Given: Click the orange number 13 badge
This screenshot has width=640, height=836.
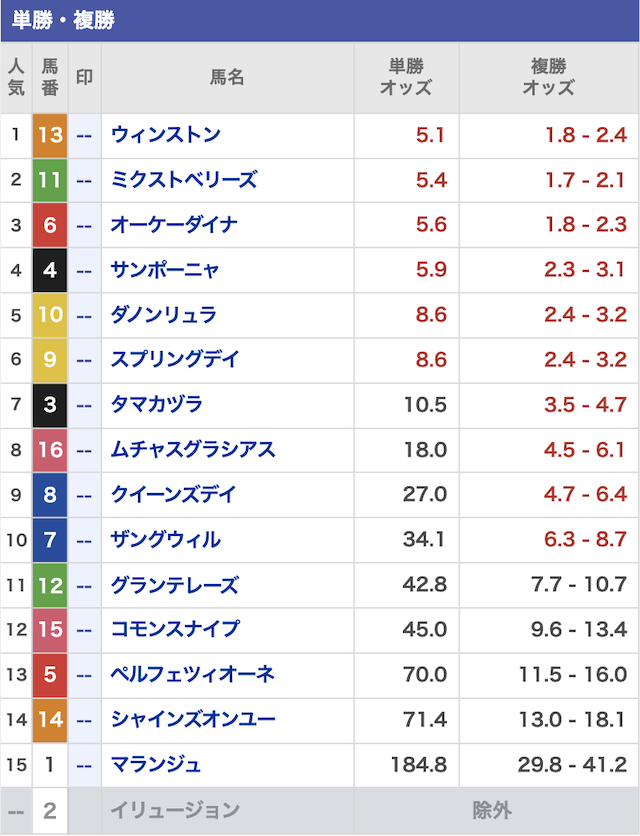Looking at the screenshot, I should 50,135.
